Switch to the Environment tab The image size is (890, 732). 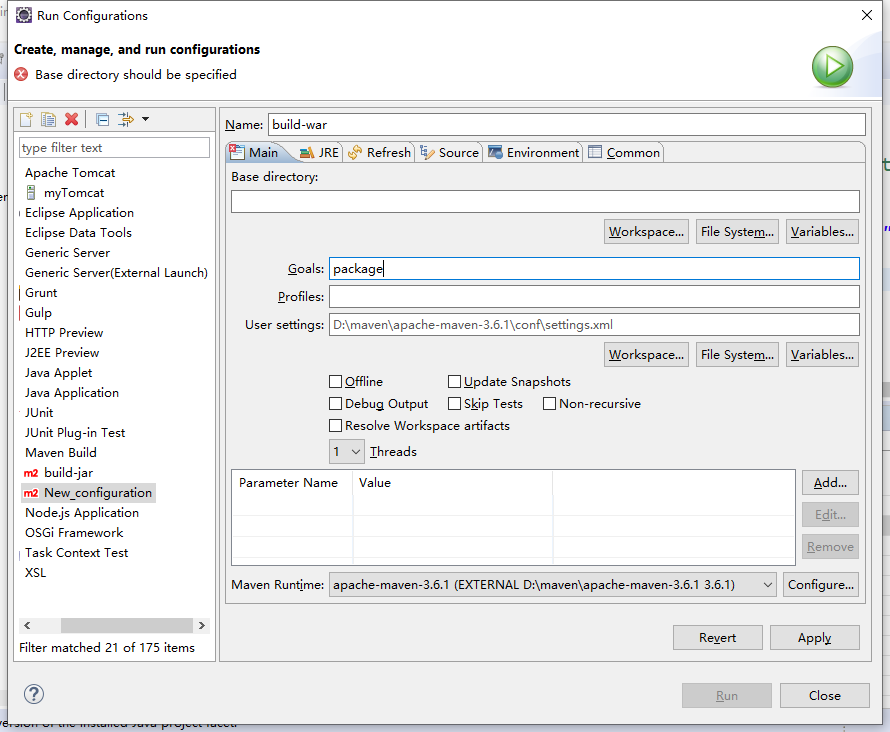pyautogui.click(x=534, y=153)
